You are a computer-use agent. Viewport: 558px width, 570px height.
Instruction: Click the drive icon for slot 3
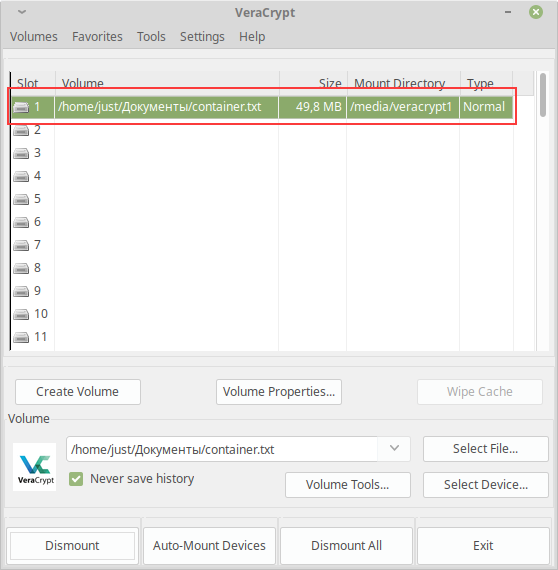tap(21, 153)
